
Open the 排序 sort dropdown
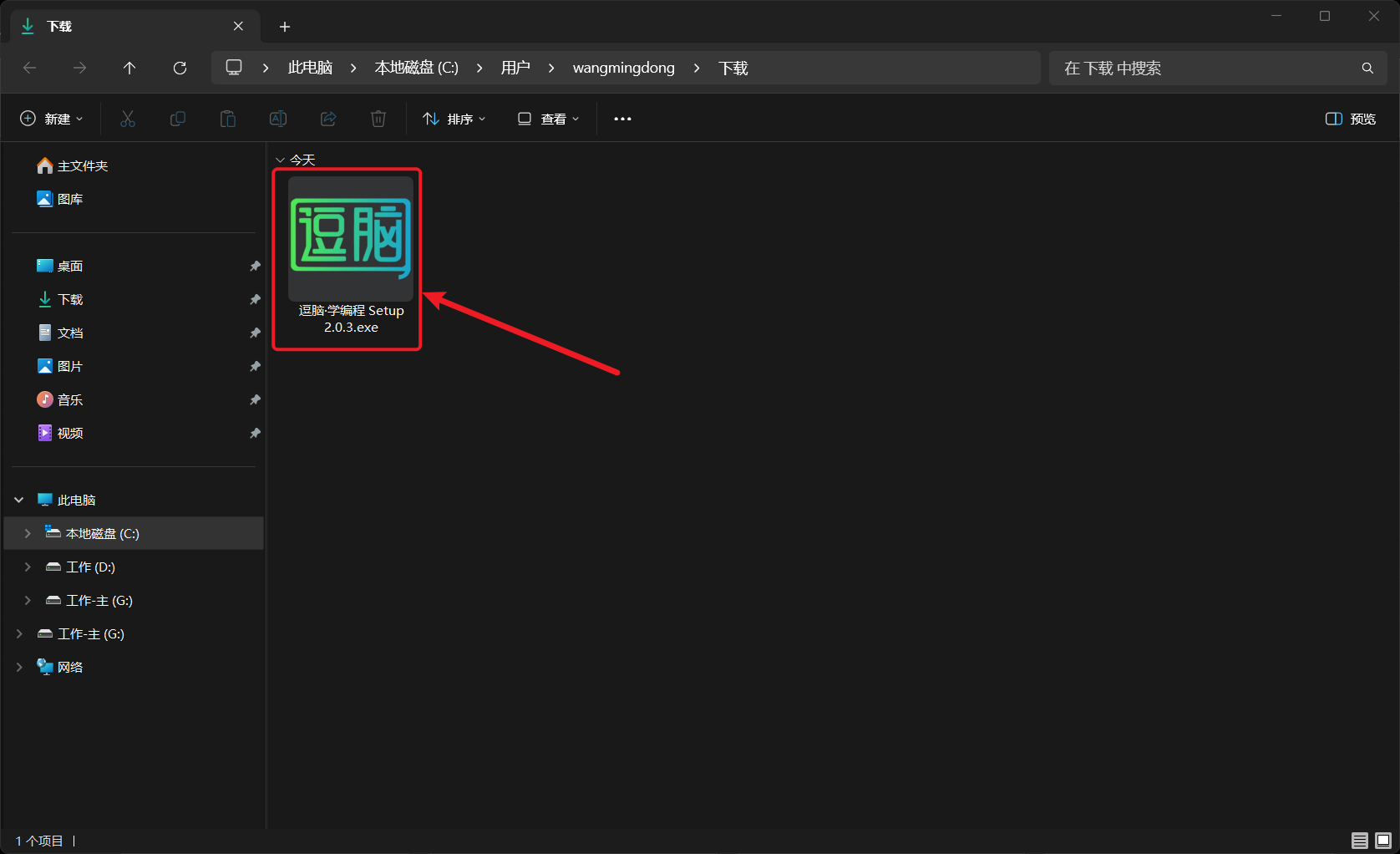[454, 119]
